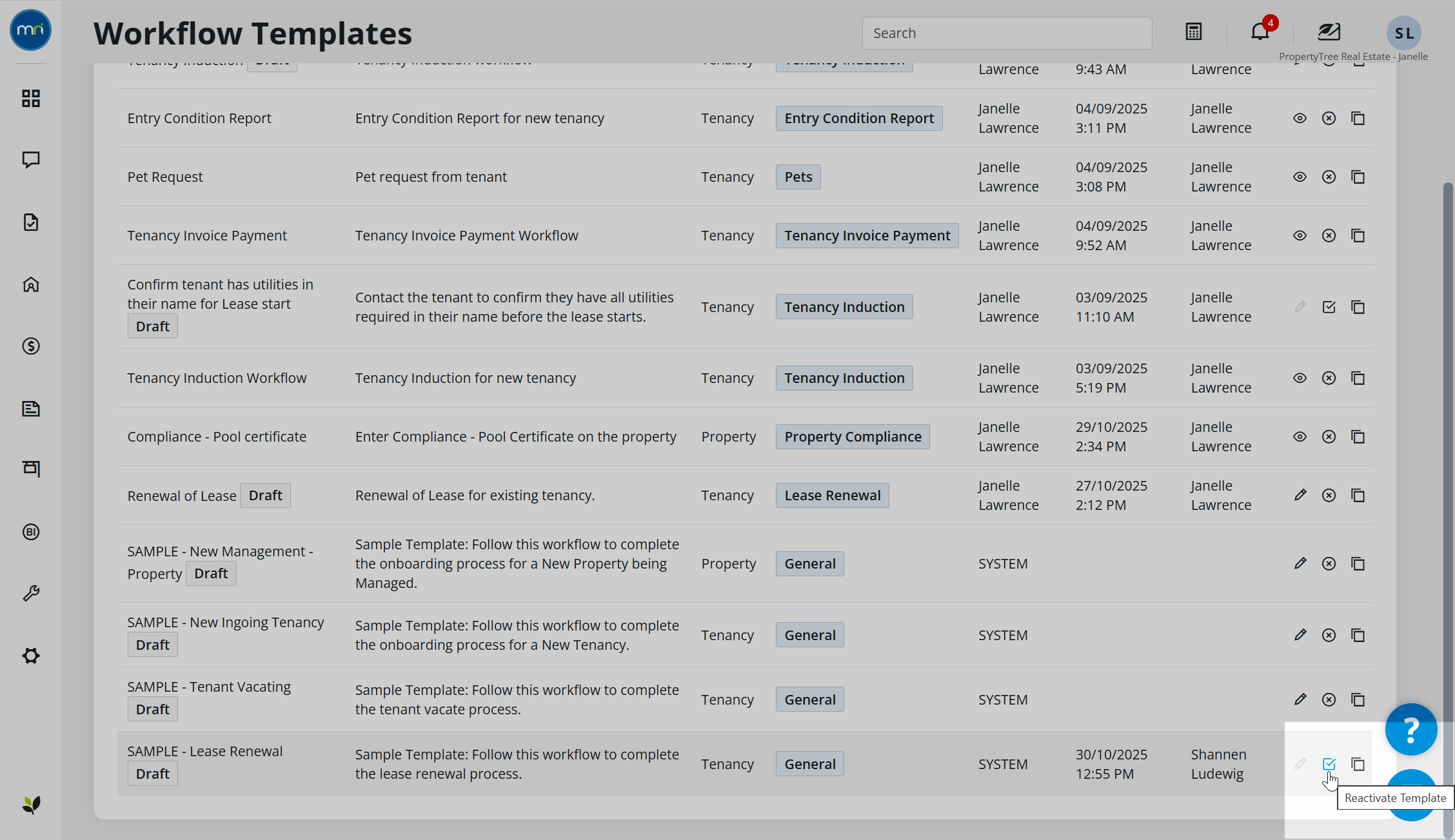
Task: Duplicate the Compliance - Pool certificate template
Action: [1358, 436]
